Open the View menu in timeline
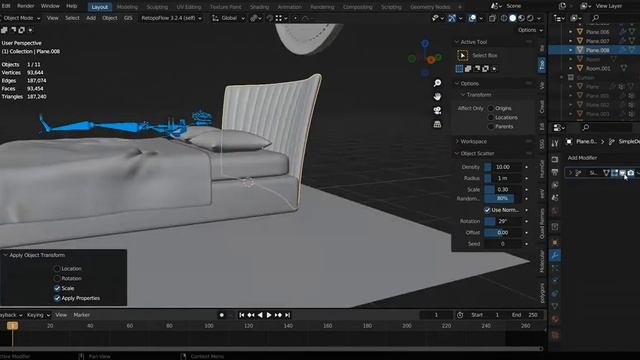 (61, 315)
